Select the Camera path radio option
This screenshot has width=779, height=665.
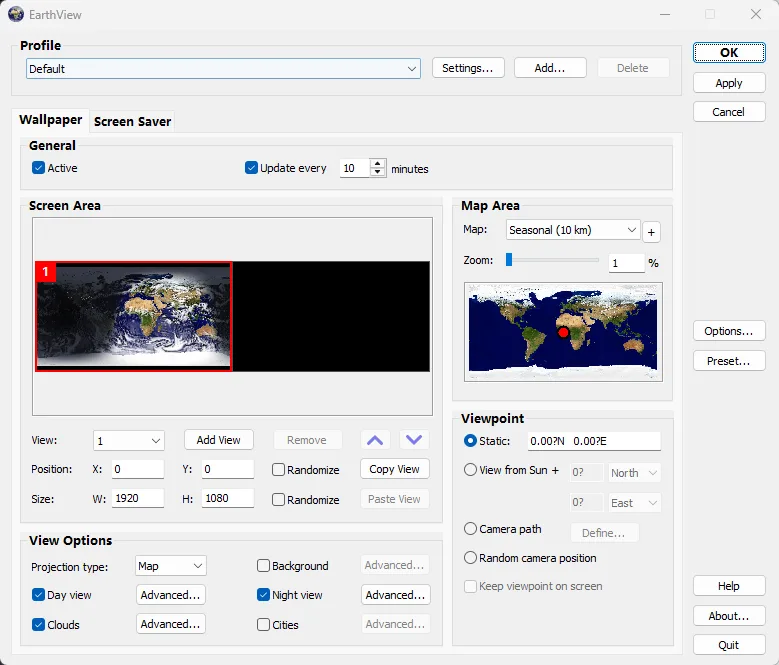[x=470, y=528]
